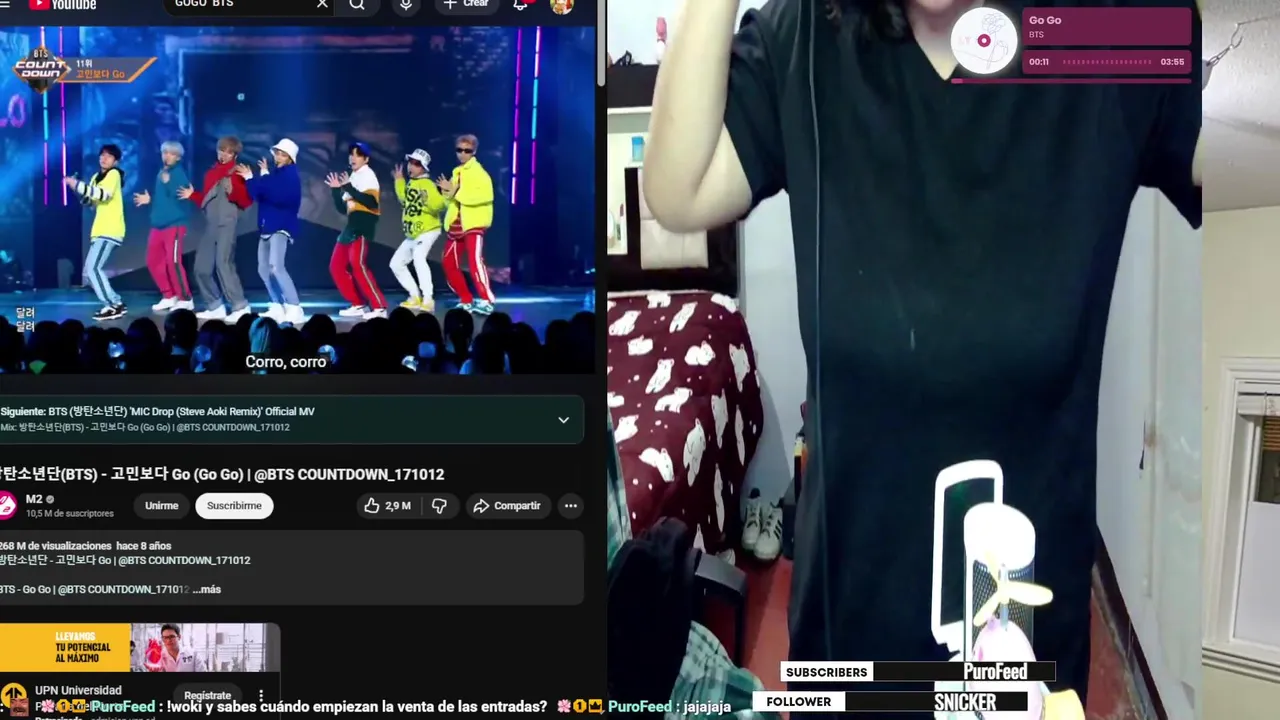Click the Regístrate ad button

point(207,695)
